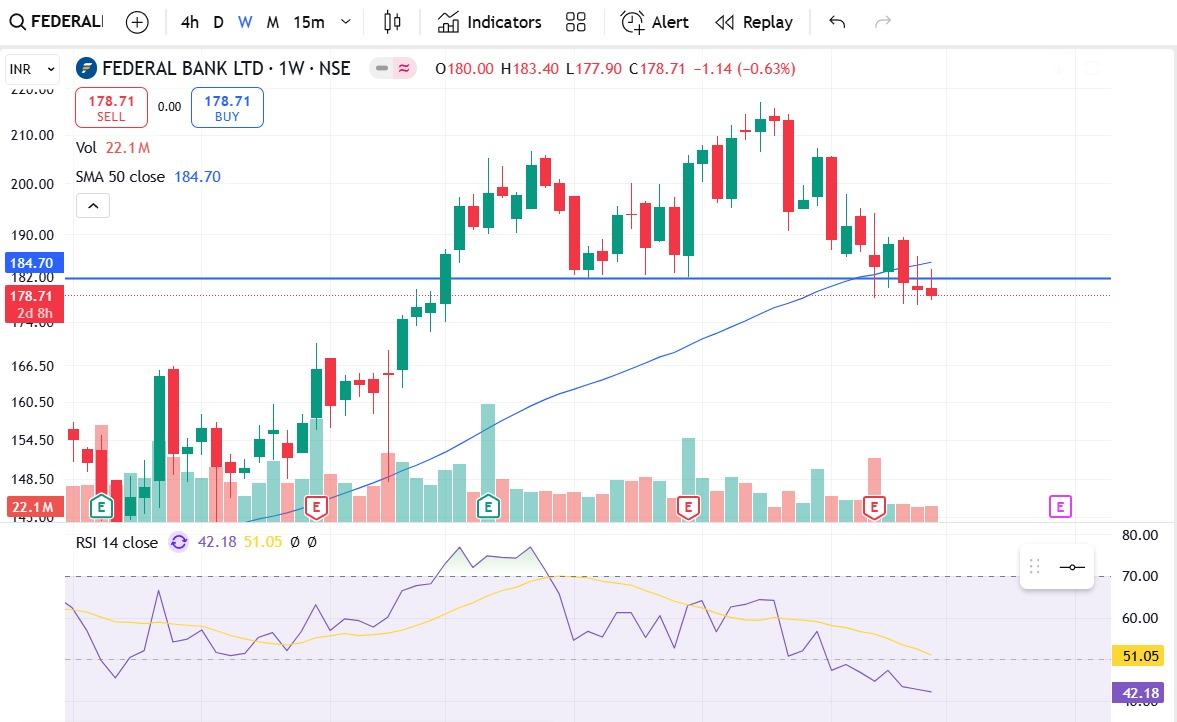This screenshot has height=722, width=1177.
Task: Collapse the indicator legend chevron
Action: click(x=93, y=206)
